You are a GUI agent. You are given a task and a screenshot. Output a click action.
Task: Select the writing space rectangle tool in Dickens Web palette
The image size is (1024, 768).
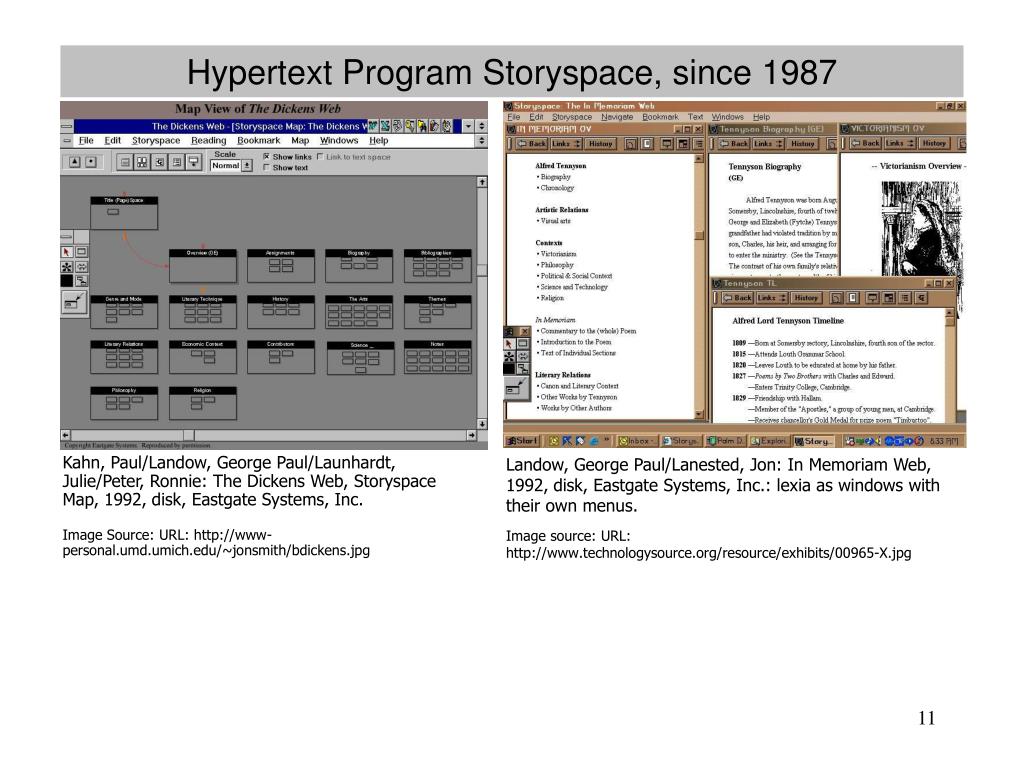pos(82,252)
